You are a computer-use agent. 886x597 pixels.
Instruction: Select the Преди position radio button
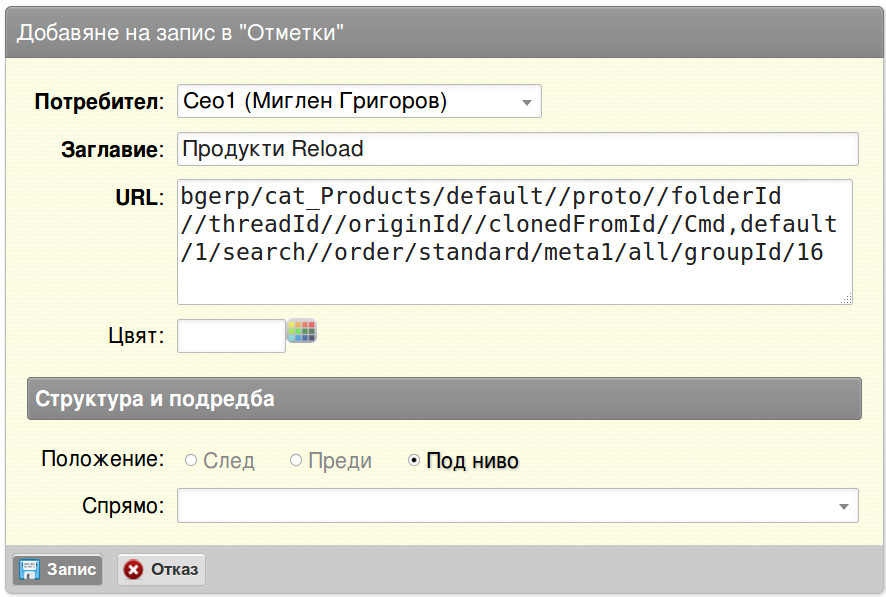[x=296, y=460]
